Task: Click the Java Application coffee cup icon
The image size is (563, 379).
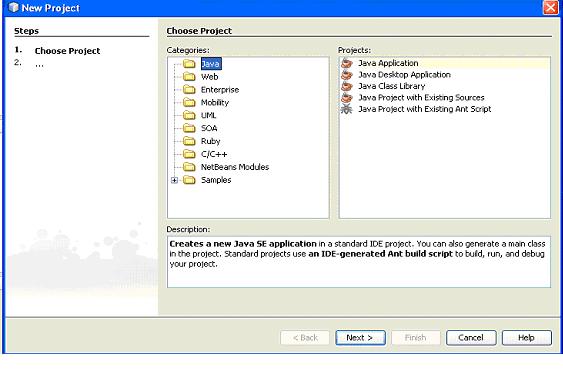Action: [x=347, y=63]
